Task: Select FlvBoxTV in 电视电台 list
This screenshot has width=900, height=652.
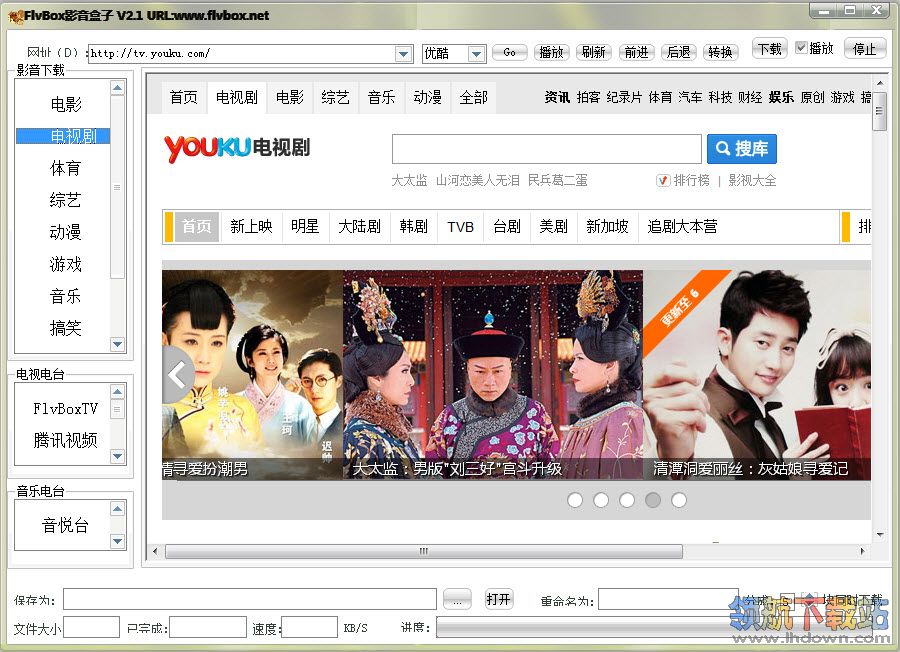Action: 65,409
